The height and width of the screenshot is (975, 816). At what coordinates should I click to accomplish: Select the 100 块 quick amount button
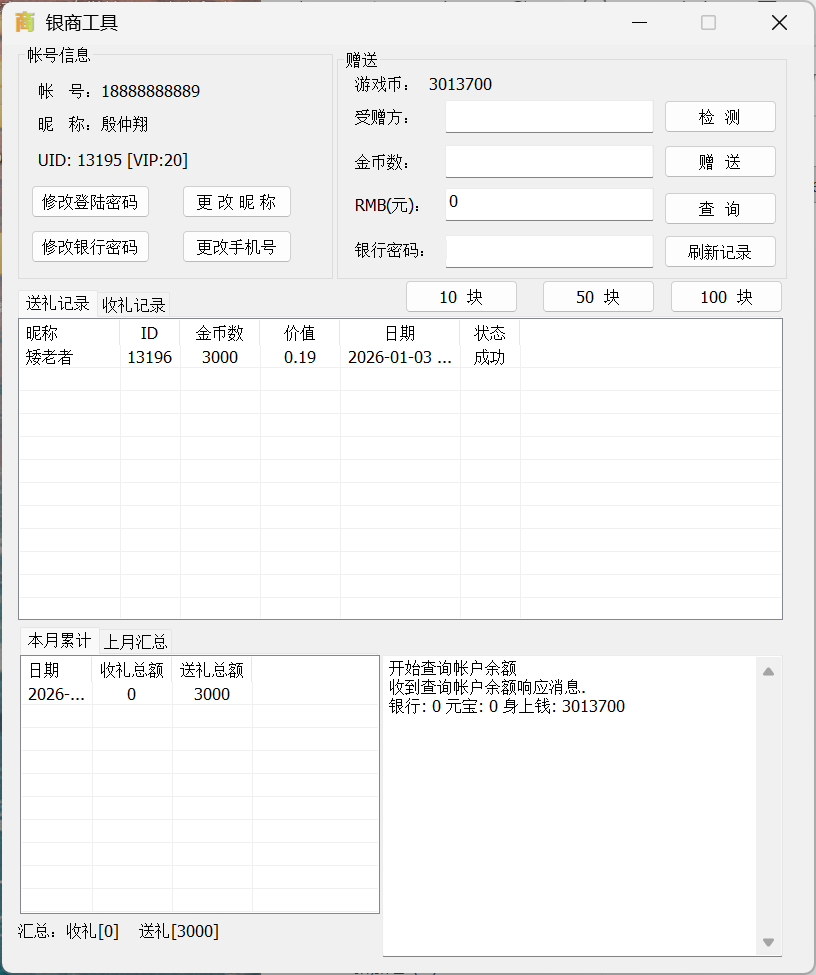coord(726,297)
